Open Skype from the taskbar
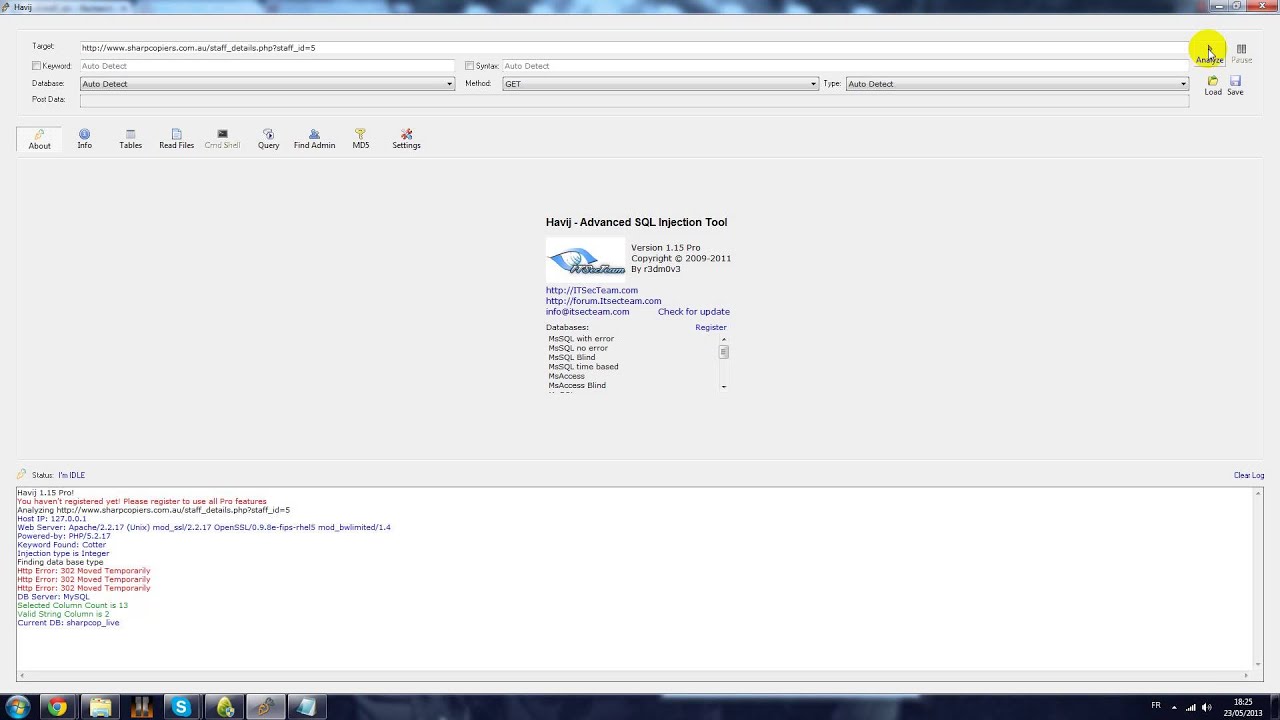 tap(181, 708)
